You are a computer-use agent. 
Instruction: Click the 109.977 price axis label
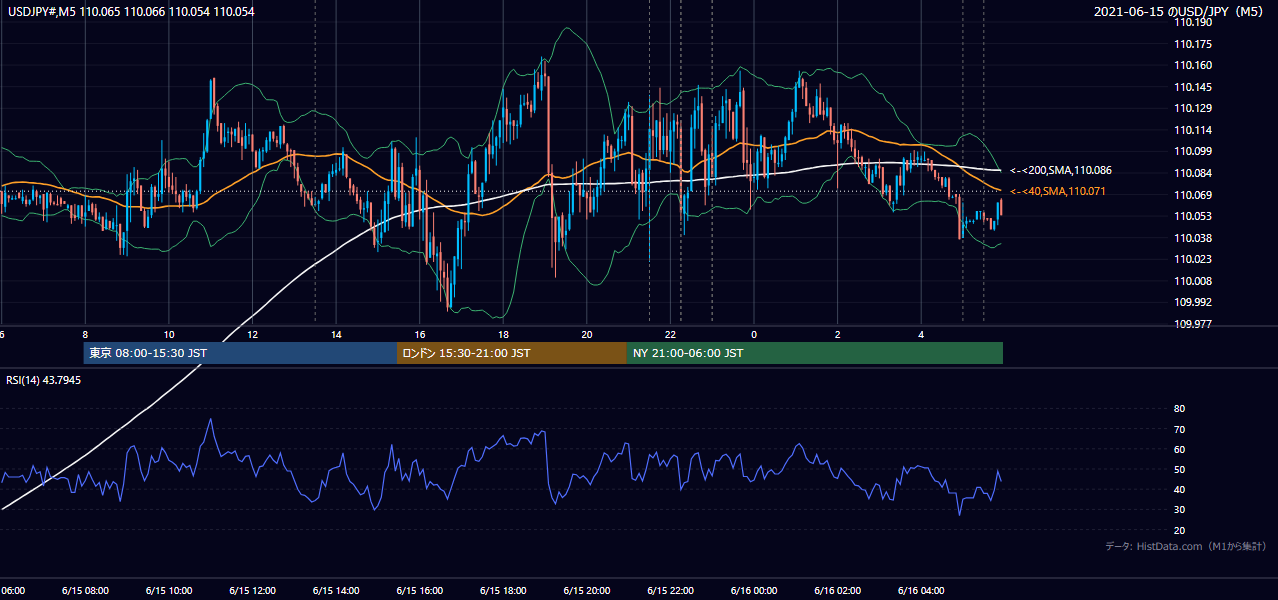coord(1194,324)
